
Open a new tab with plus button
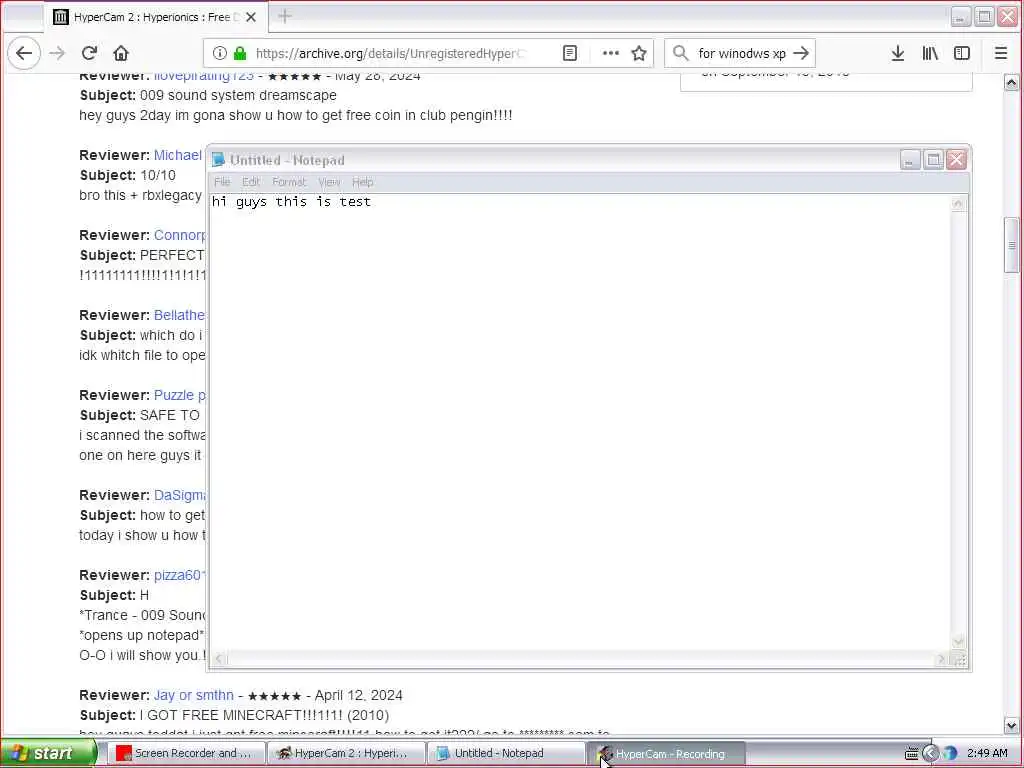[x=285, y=16]
